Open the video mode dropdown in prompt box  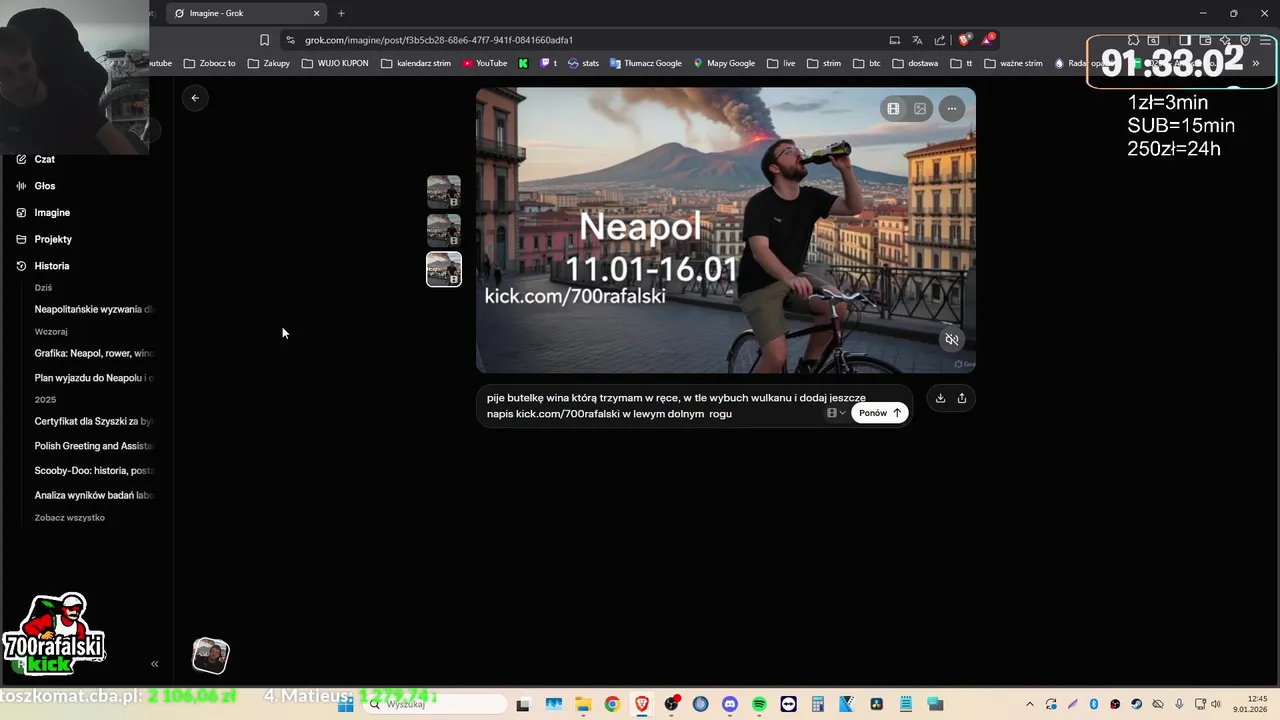(x=836, y=413)
